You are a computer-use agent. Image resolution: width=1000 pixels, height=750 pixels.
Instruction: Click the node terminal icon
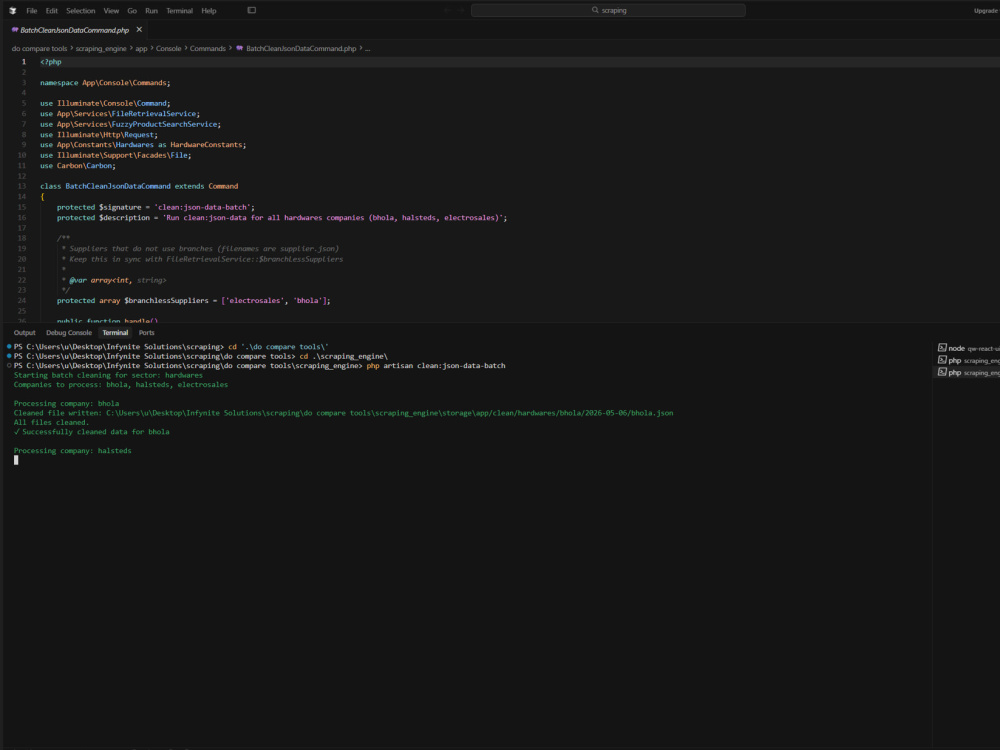942,348
